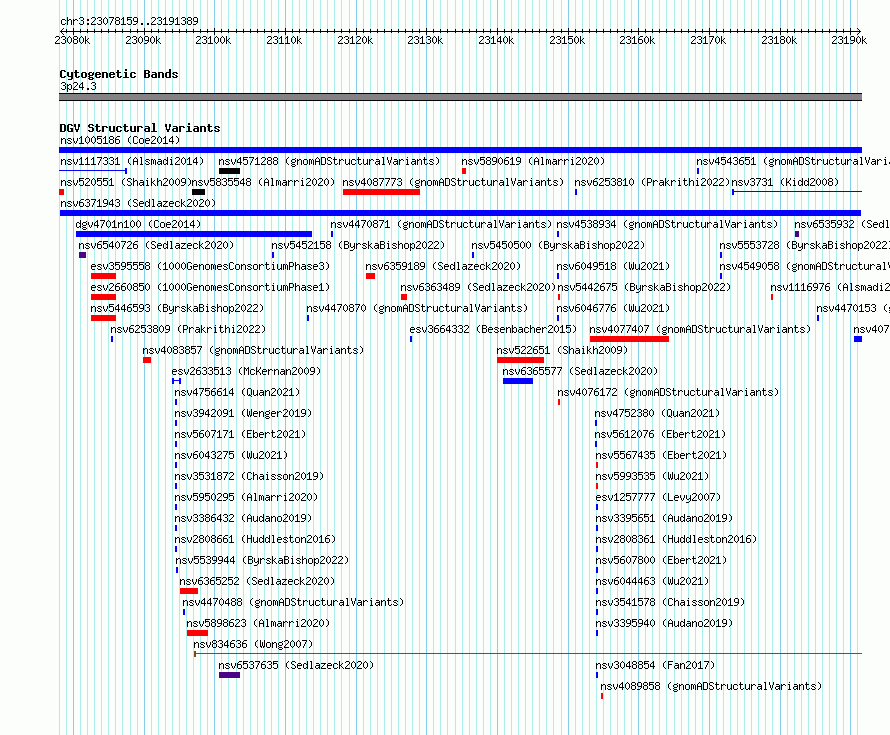Select nsv4470488 gnomAD label

293,602
